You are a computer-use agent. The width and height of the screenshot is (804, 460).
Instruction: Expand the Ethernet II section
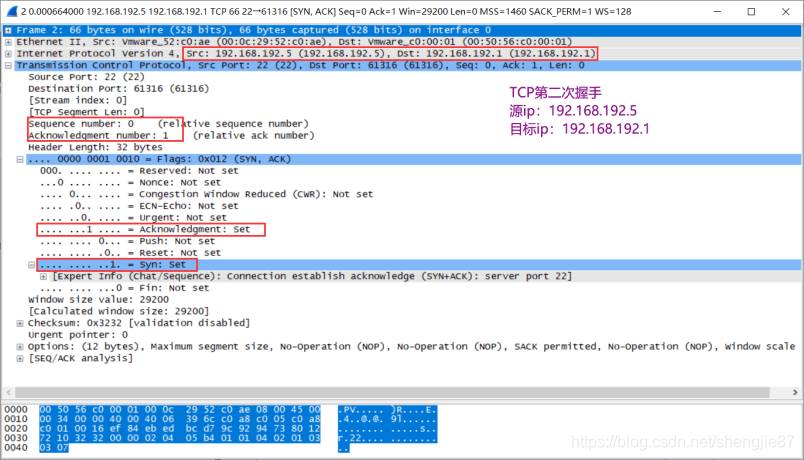(x=9, y=42)
